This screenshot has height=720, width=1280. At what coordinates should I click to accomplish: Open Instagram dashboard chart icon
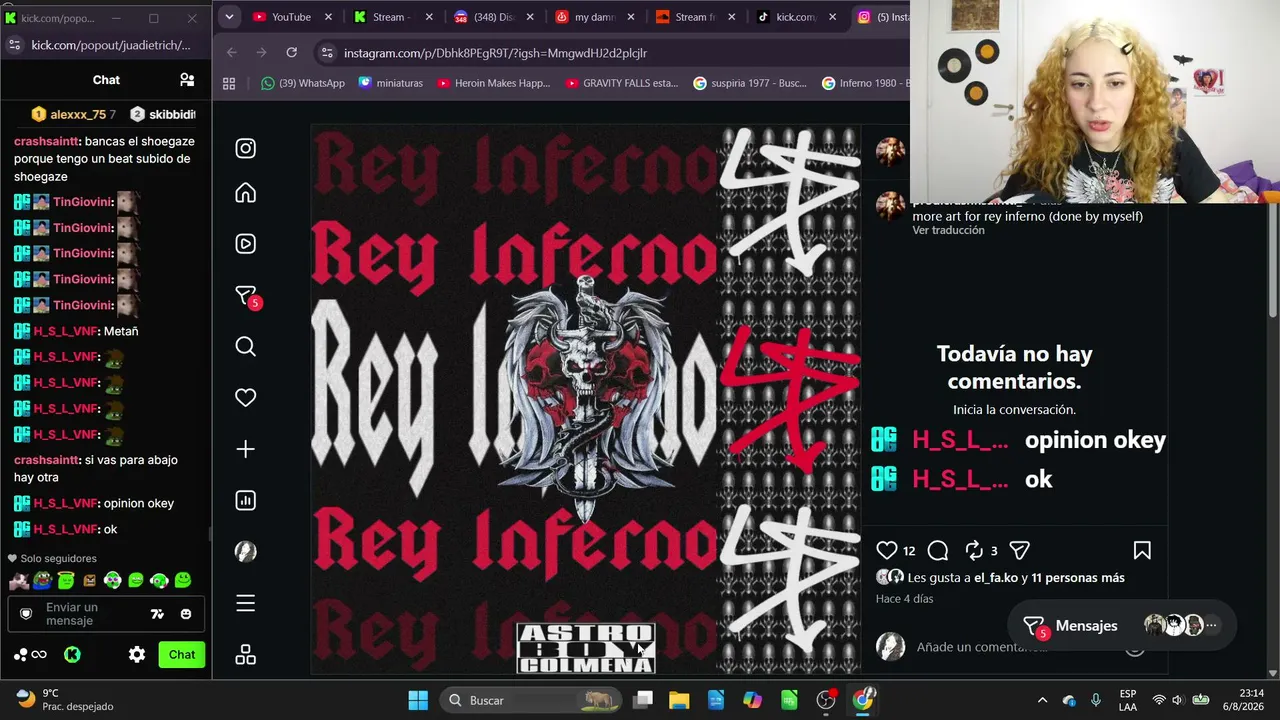(x=245, y=501)
